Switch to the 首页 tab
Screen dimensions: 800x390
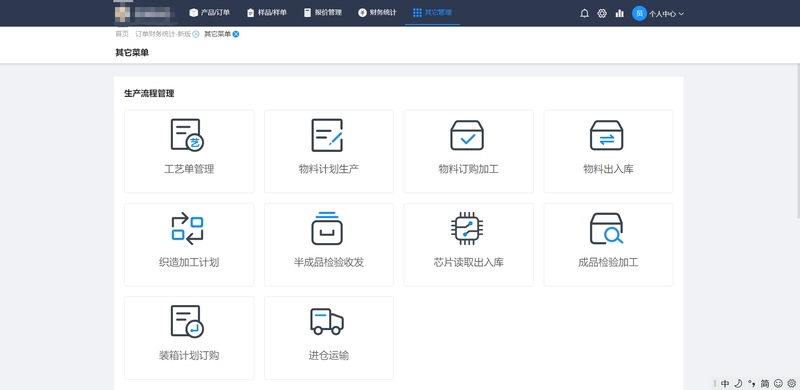click(122, 34)
